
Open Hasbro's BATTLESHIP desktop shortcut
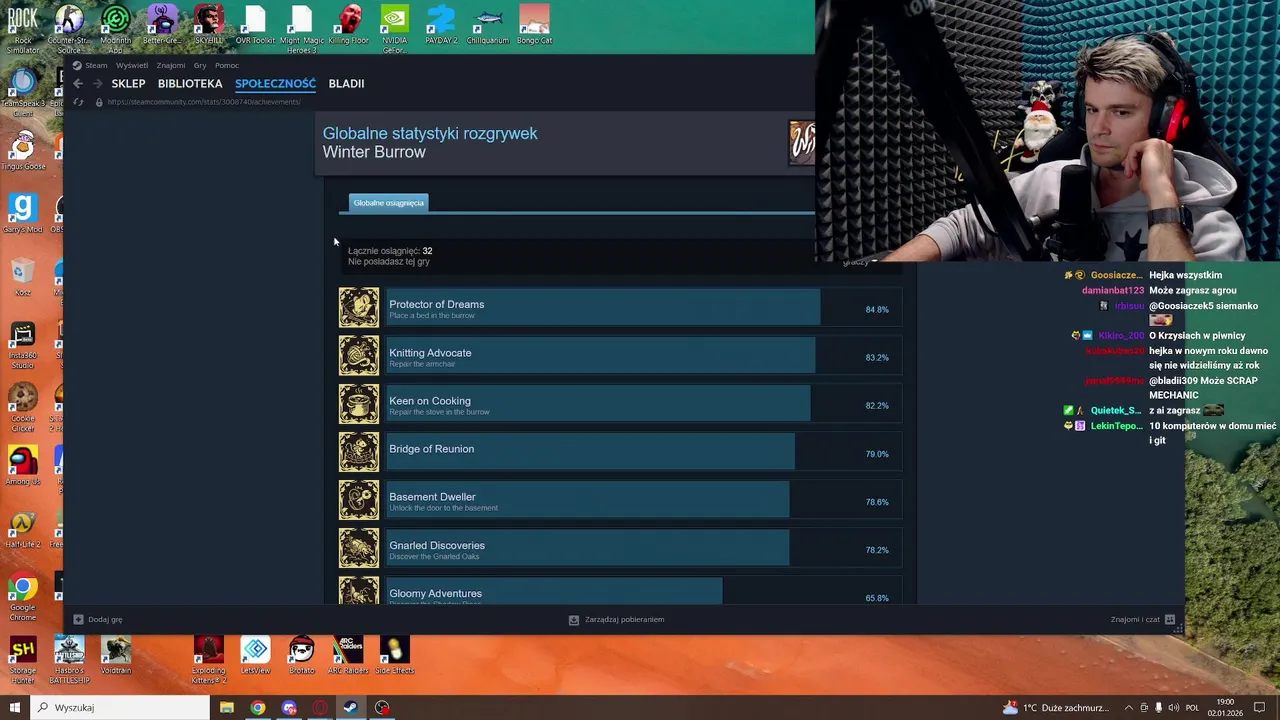pos(69,661)
